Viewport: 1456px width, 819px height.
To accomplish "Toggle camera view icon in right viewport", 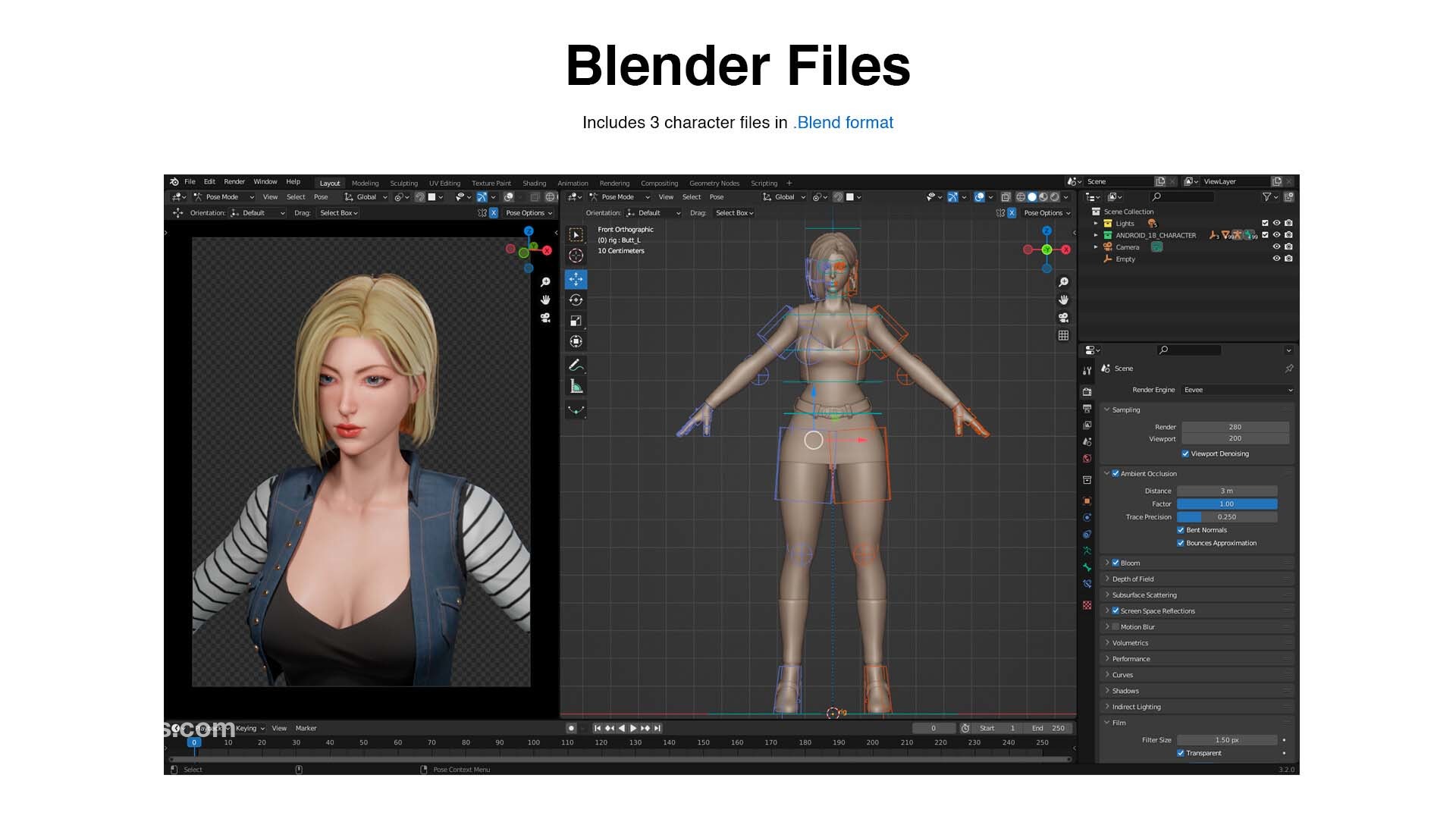I will (1063, 318).
